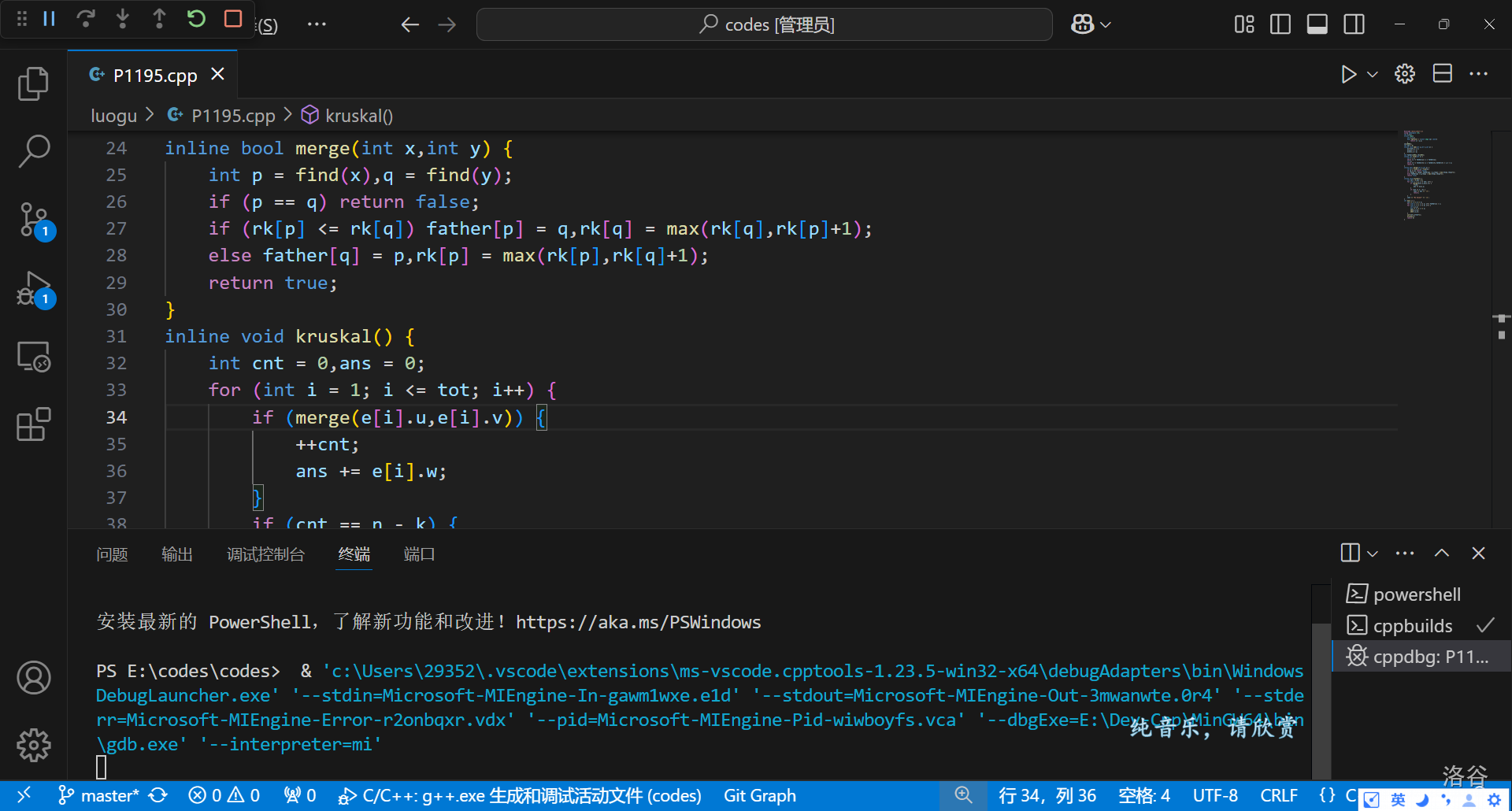Close the bottom panel
This screenshot has width=1512, height=811.
tap(1478, 553)
